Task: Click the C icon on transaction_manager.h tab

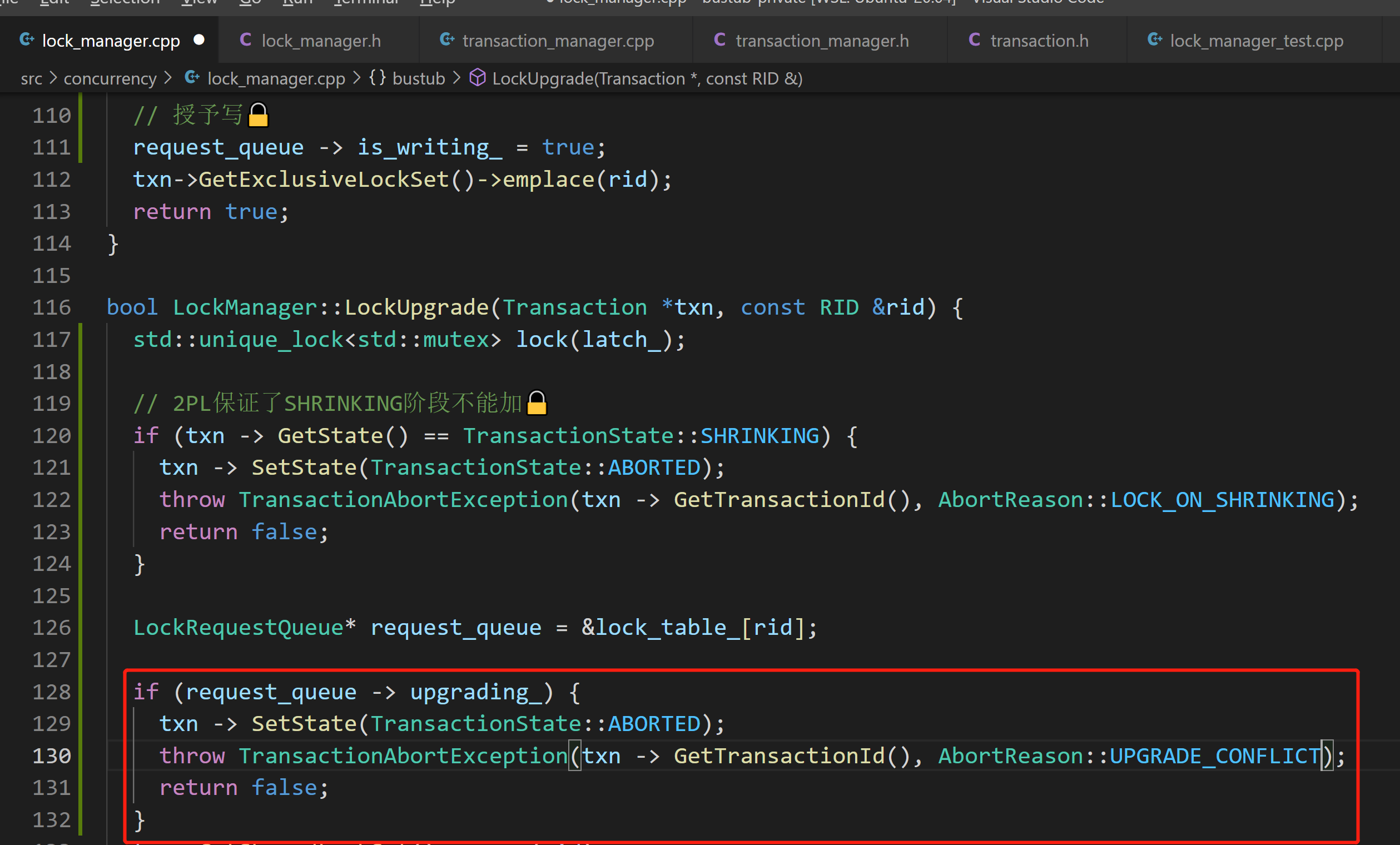Action: tap(719, 40)
